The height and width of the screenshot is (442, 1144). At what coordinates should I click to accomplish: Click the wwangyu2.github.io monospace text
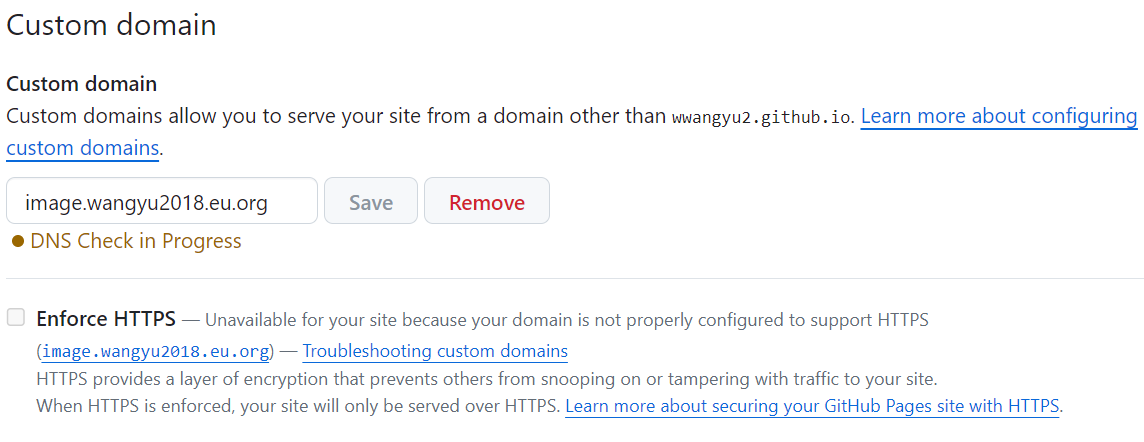(762, 117)
